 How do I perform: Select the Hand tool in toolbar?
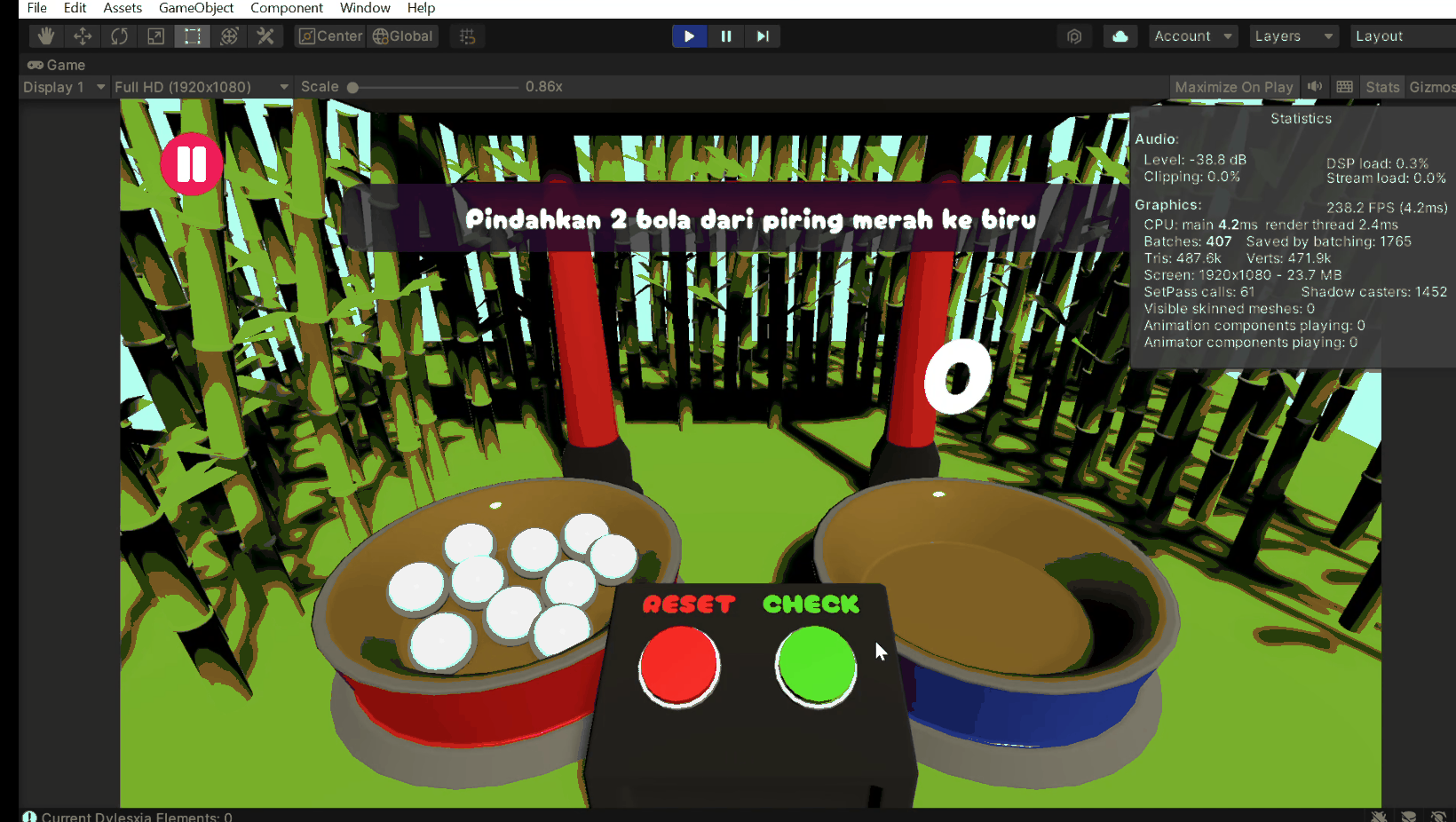pyautogui.click(x=46, y=36)
